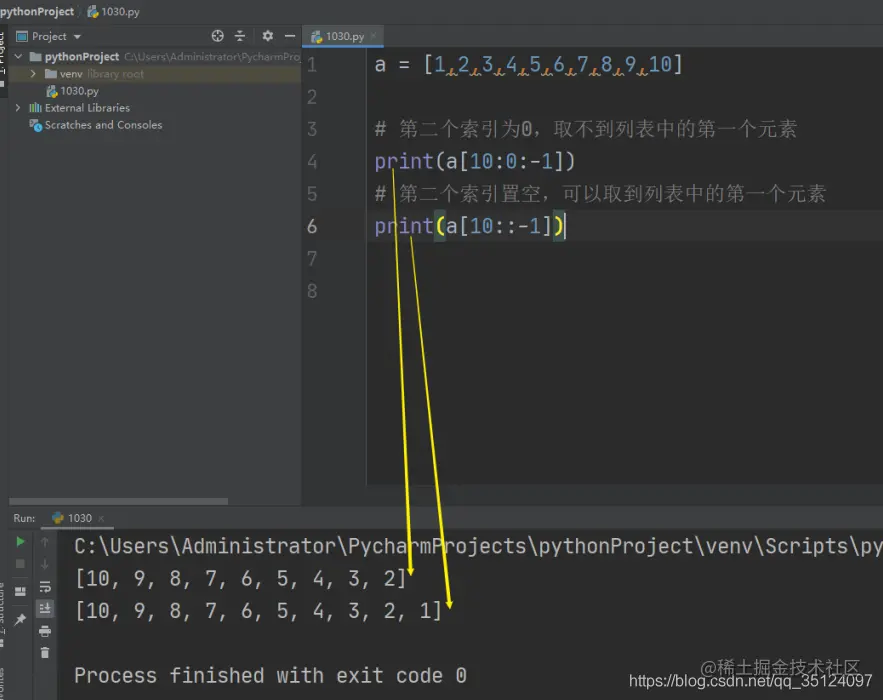Select the venv library root folder
The height and width of the screenshot is (700, 883).
155,74
